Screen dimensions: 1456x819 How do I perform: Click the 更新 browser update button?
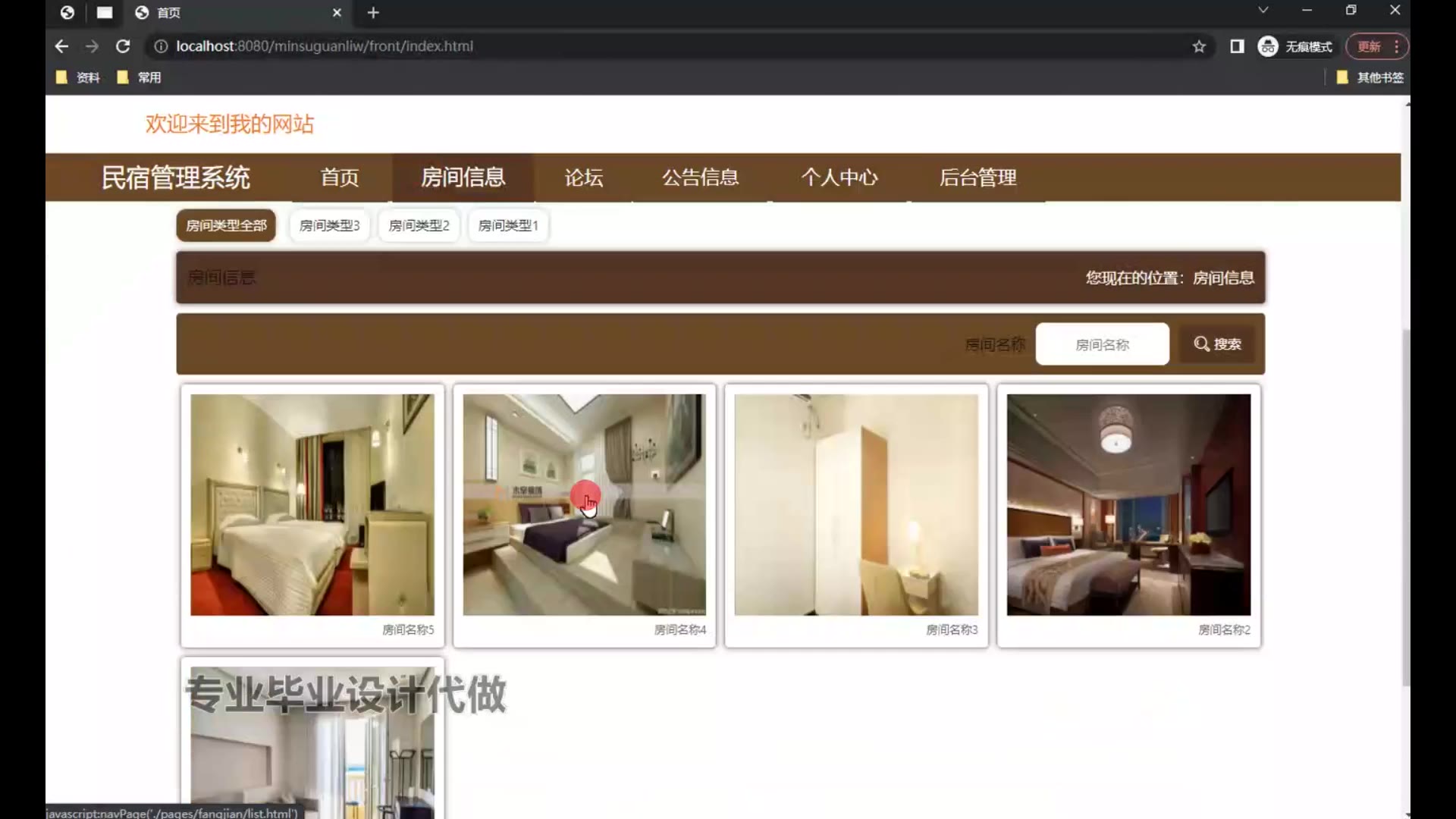click(1369, 46)
